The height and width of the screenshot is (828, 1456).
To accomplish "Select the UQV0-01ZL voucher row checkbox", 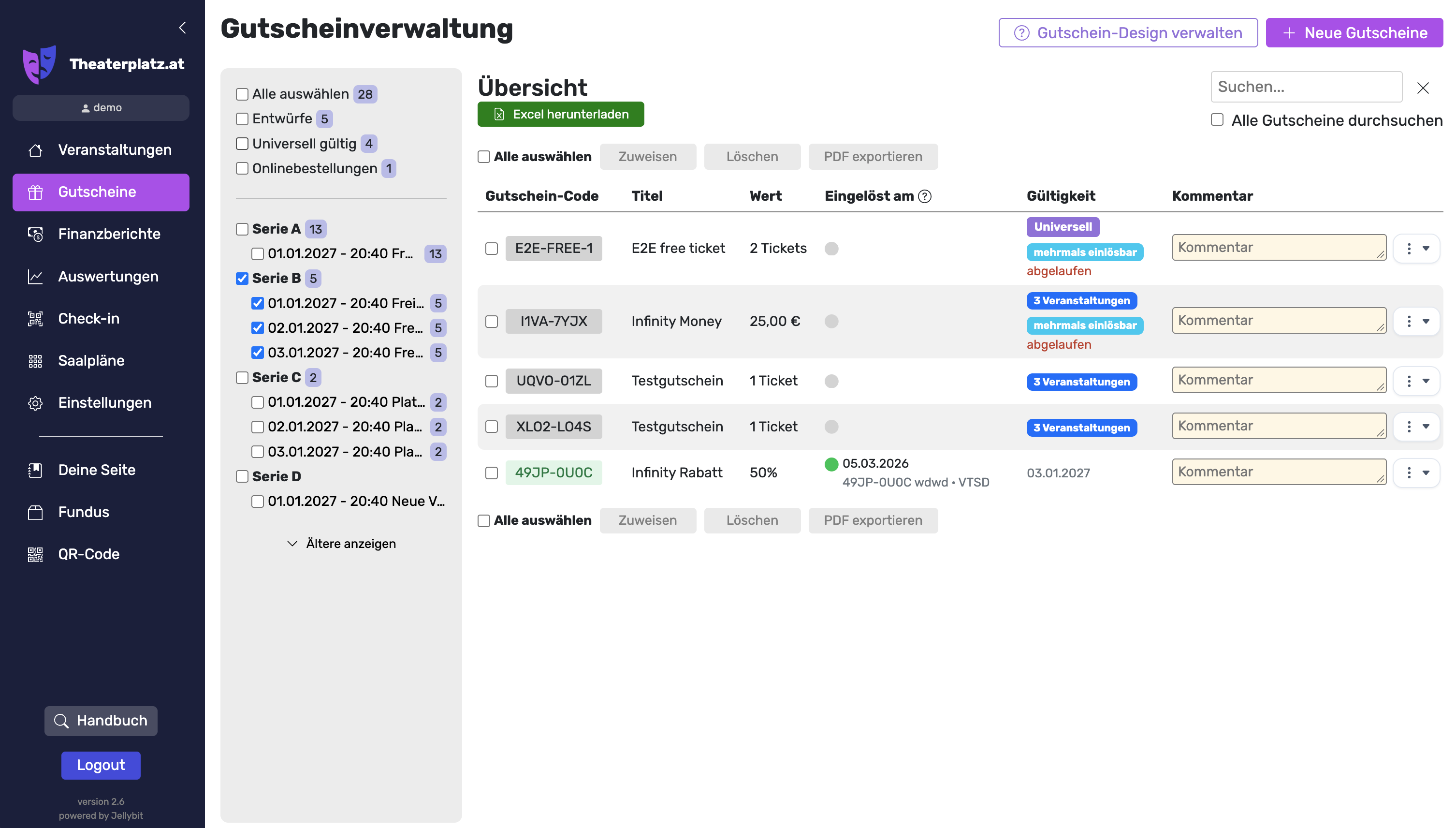I will [x=492, y=381].
